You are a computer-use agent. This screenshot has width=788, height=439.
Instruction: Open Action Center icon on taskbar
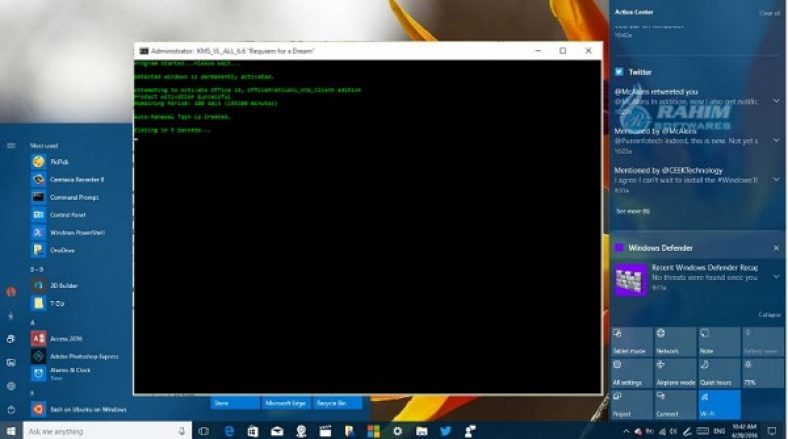pyautogui.click(x=772, y=431)
